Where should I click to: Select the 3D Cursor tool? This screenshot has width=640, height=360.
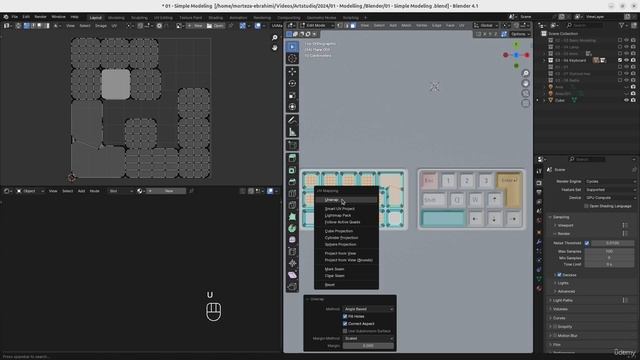click(292, 59)
